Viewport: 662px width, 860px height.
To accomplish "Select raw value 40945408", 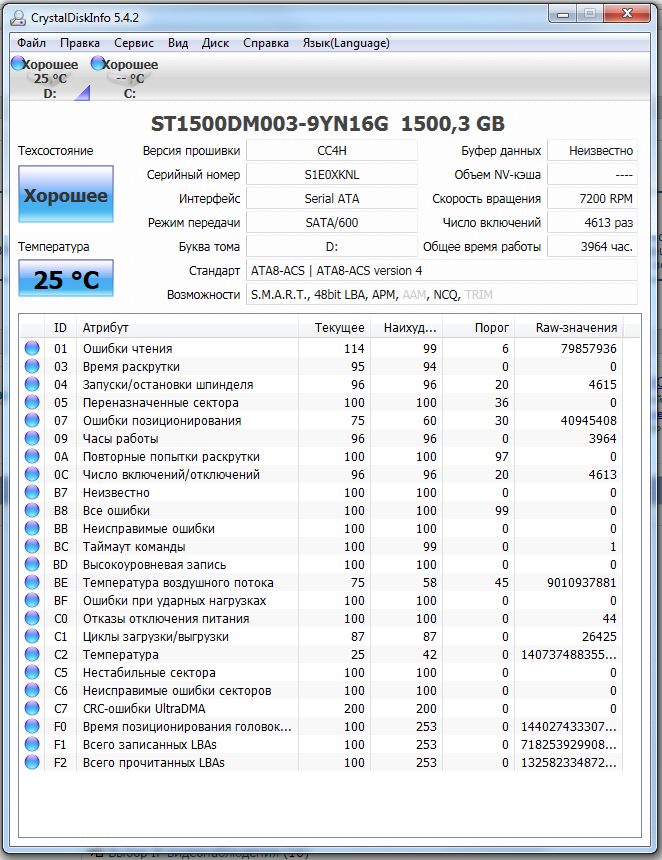I will coord(589,421).
